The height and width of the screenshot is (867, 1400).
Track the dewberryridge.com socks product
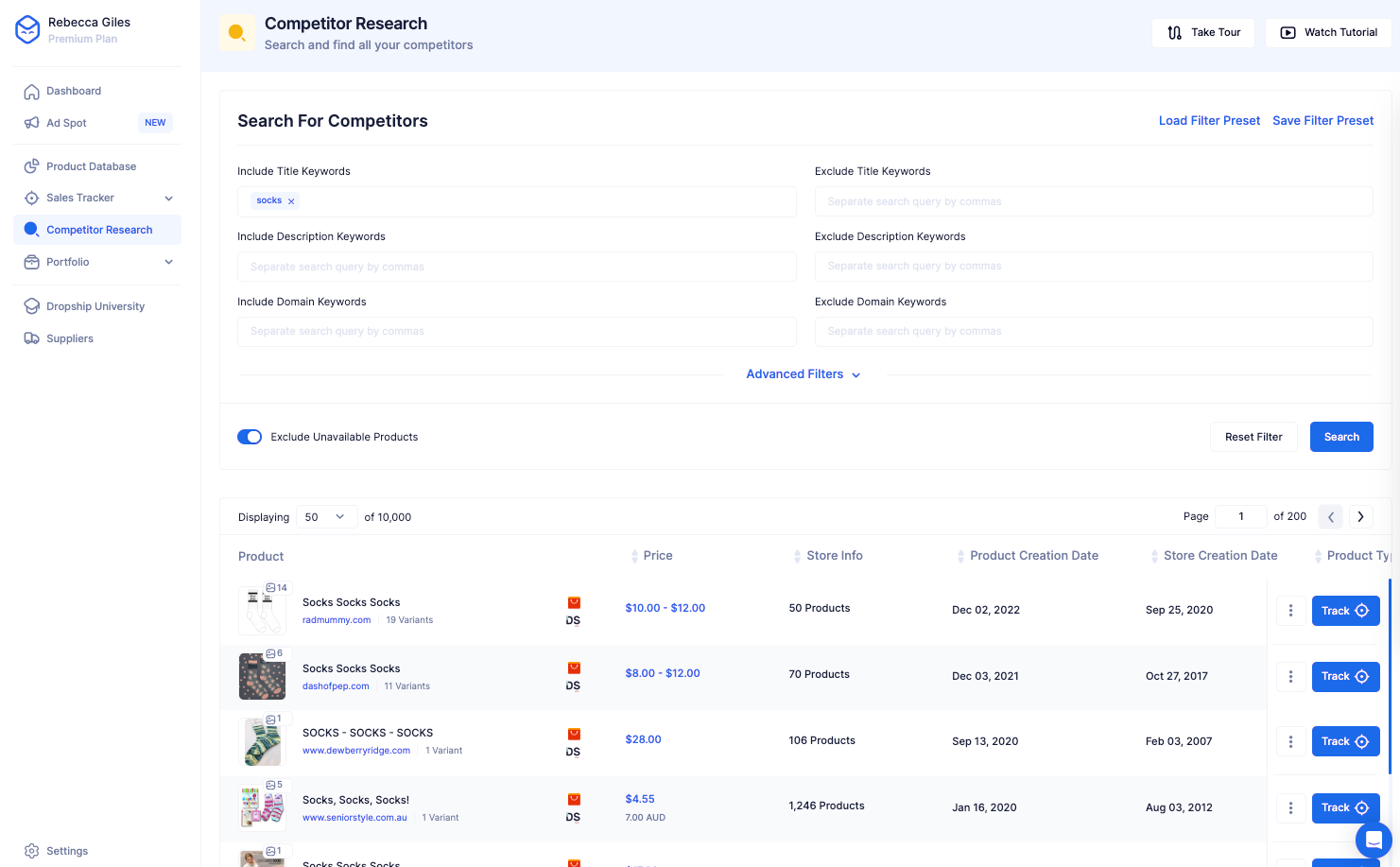pos(1345,741)
